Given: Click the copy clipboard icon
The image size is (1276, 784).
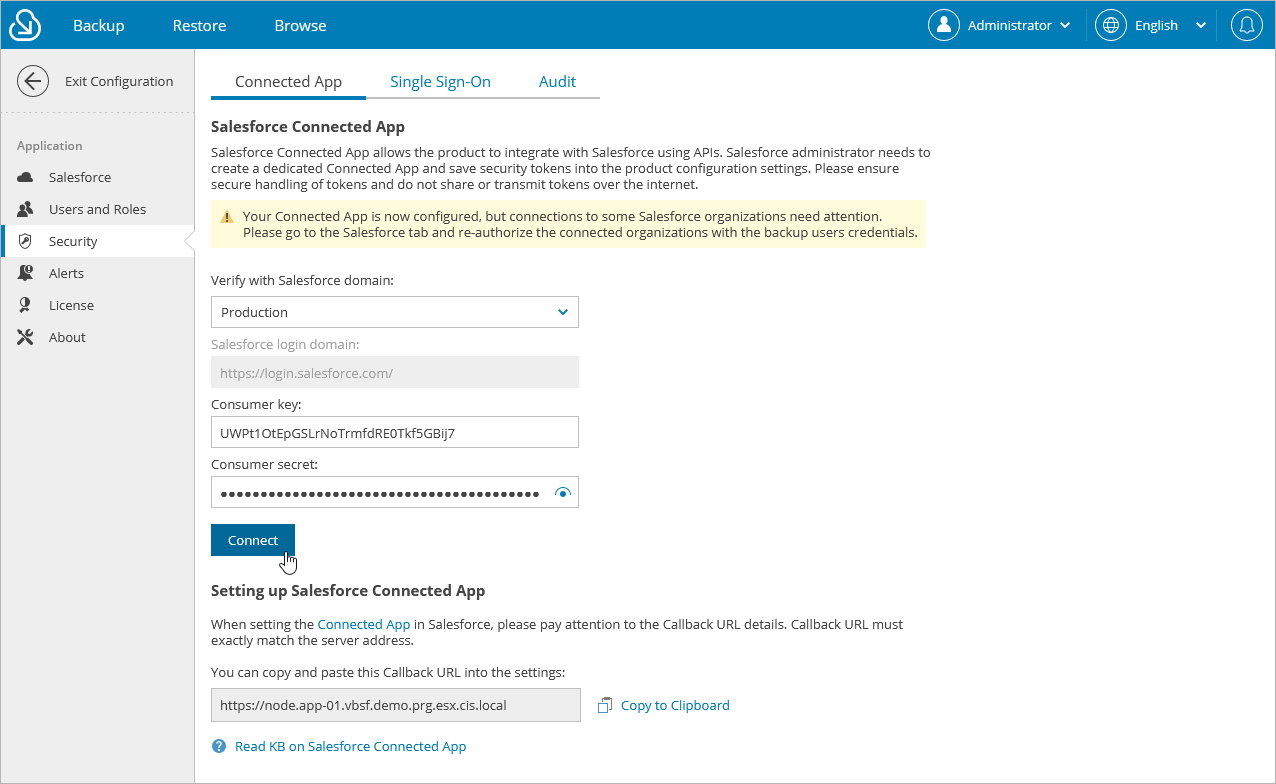Looking at the screenshot, I should click(x=604, y=705).
